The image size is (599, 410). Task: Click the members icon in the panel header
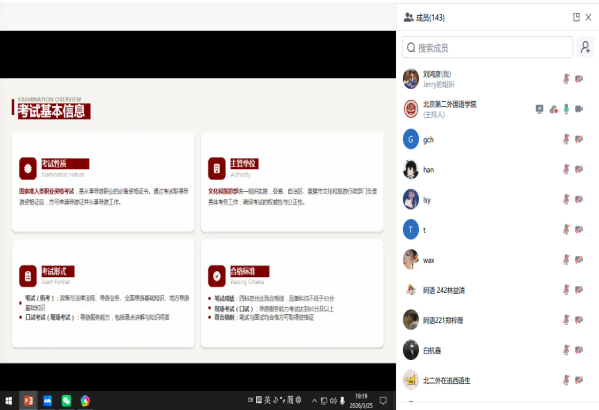pos(409,17)
